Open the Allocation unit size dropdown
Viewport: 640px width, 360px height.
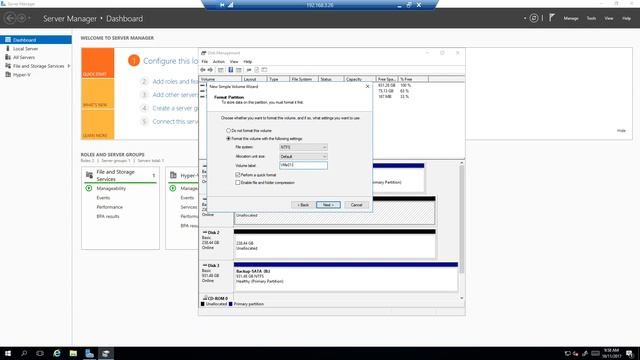tap(303, 156)
